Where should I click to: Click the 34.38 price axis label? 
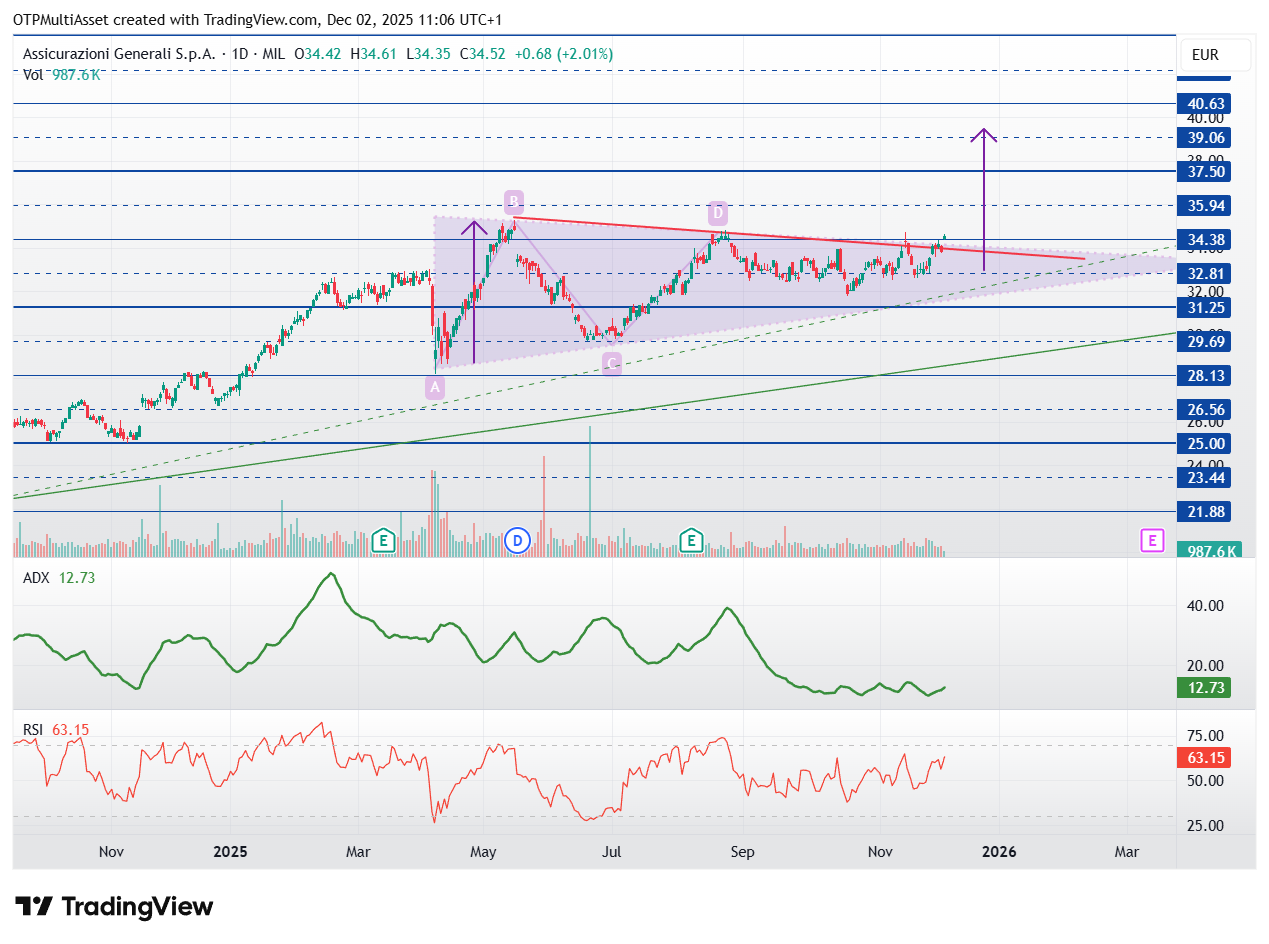click(x=1203, y=240)
